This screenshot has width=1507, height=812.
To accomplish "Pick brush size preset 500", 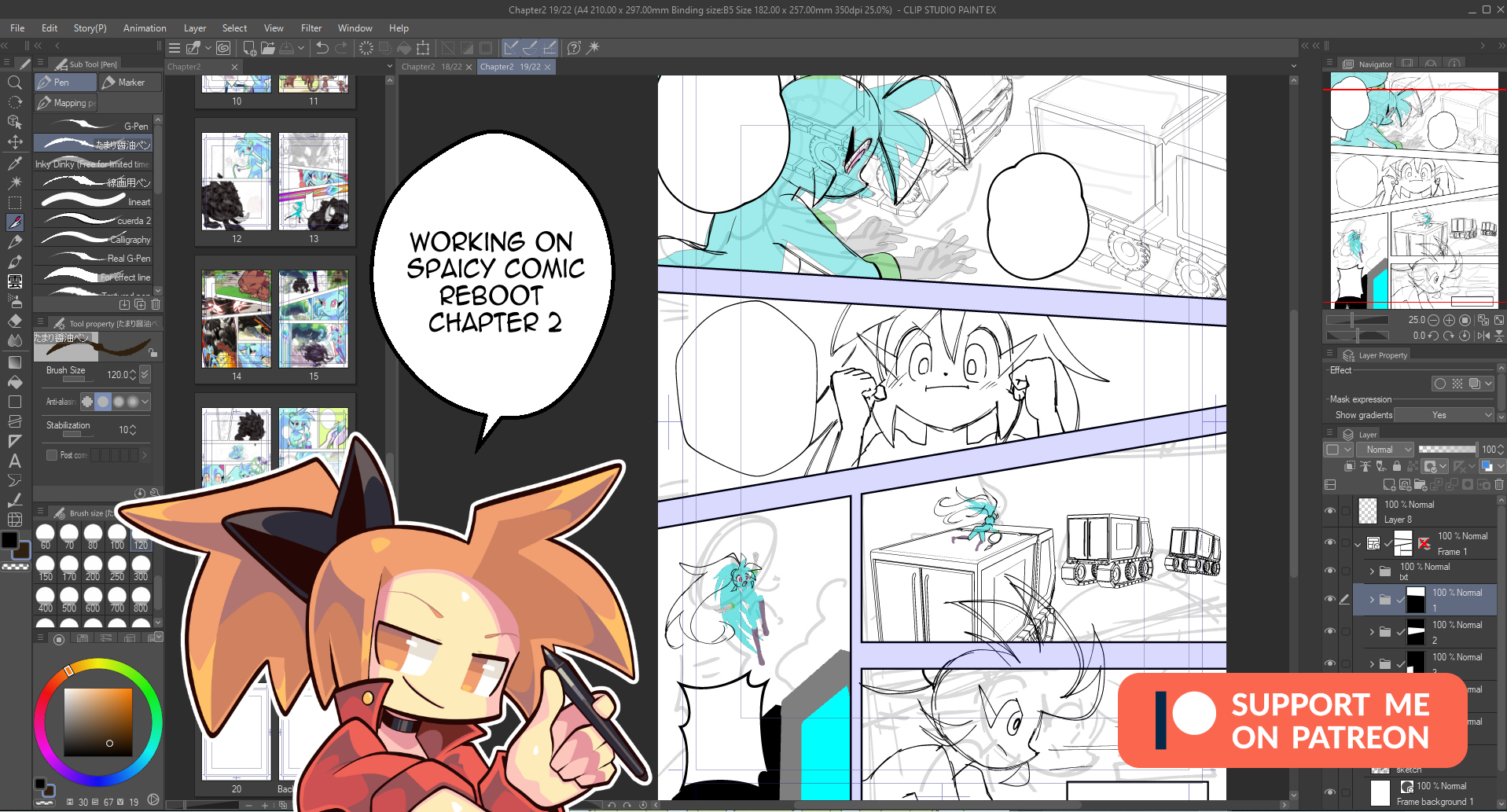I will (x=69, y=599).
